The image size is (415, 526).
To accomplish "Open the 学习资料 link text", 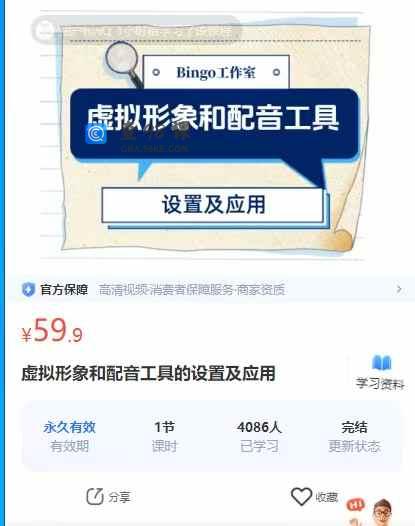I will tap(380, 383).
